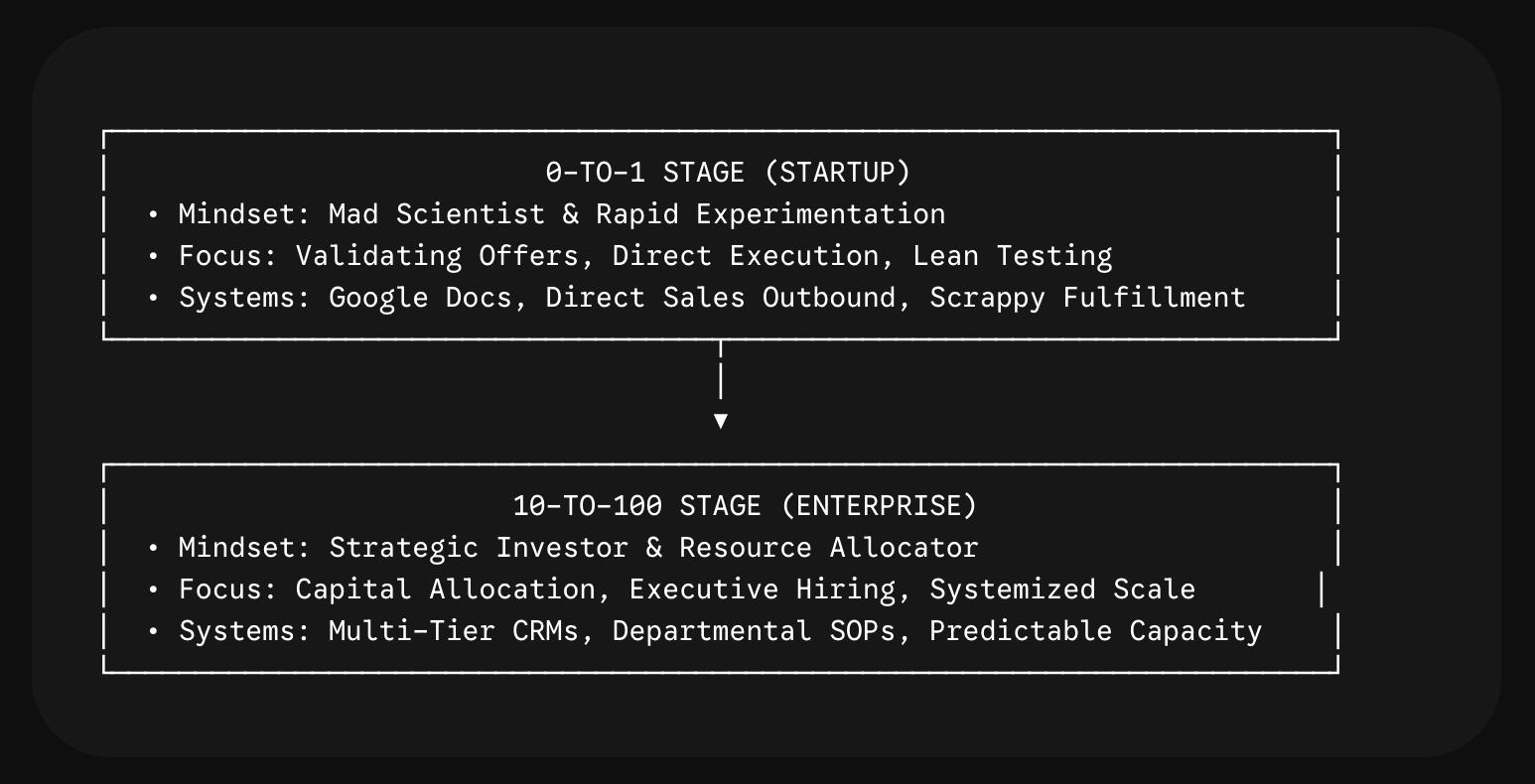1535x784 pixels.
Task: Click the 0-TO-1 STAGE (STARTUP) heading
Action: coord(728,173)
